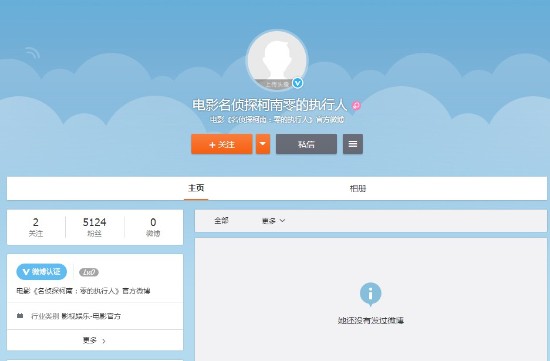Open the 更多 dropdown in the feed filter

pyautogui.click(x=273, y=221)
